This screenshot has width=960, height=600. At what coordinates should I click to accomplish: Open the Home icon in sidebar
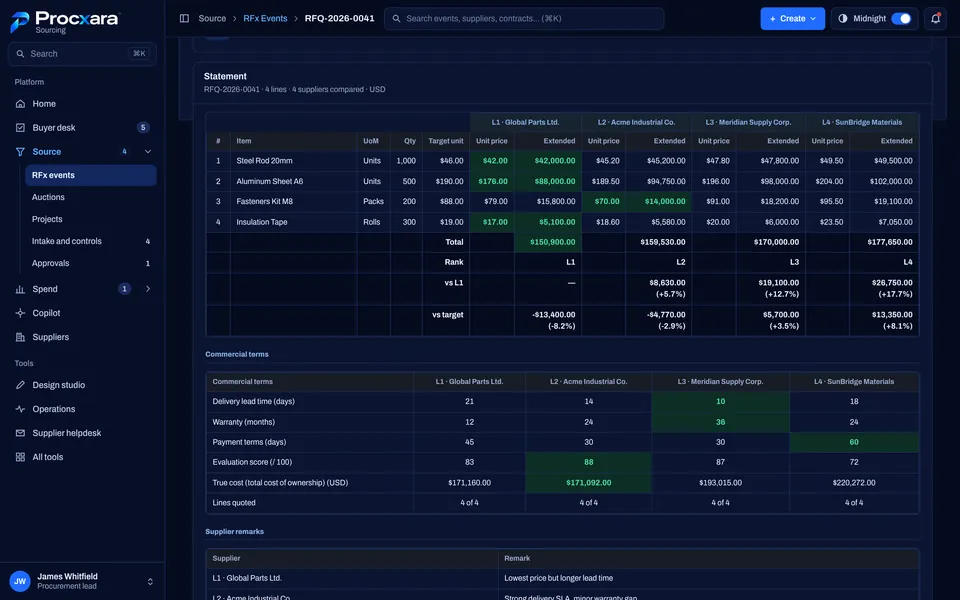point(20,104)
